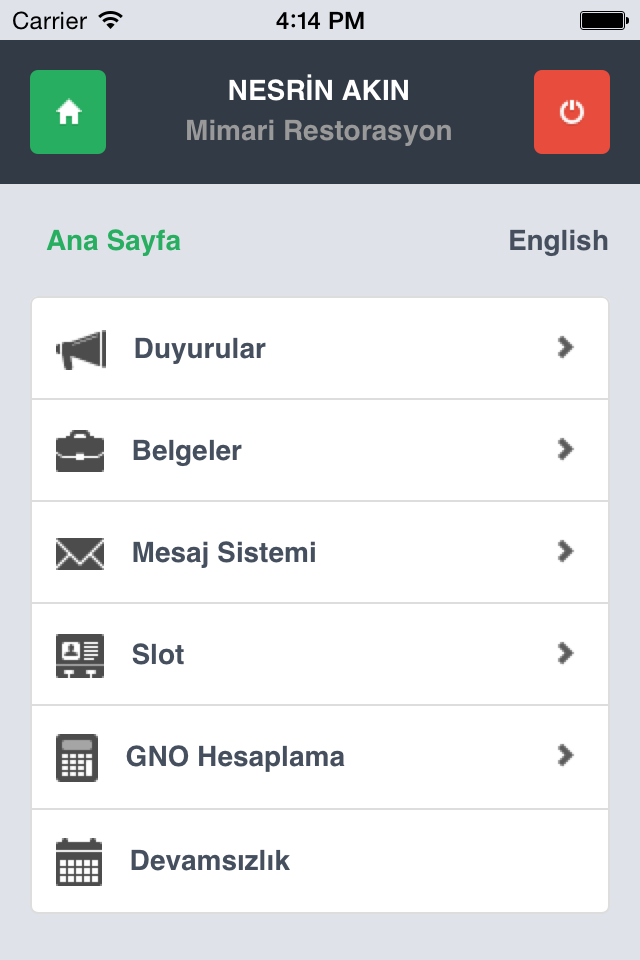Open Mesaj Sistemi via its chevron arrow

coord(565,551)
